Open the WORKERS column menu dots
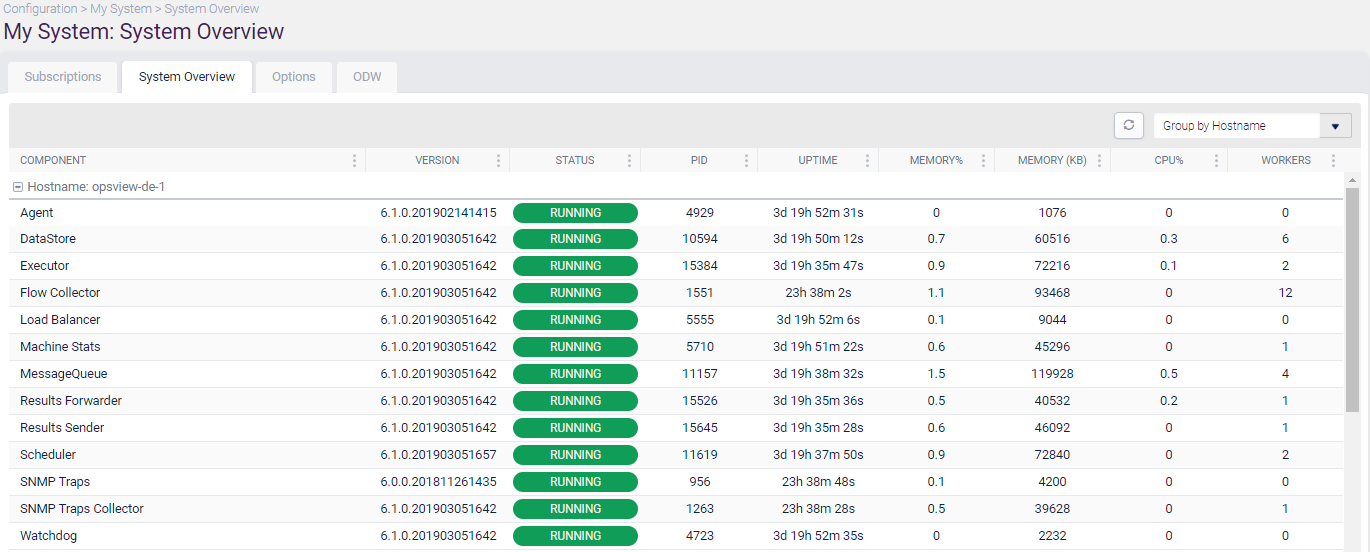Screen dimensions: 1370x552 tap(1333, 160)
